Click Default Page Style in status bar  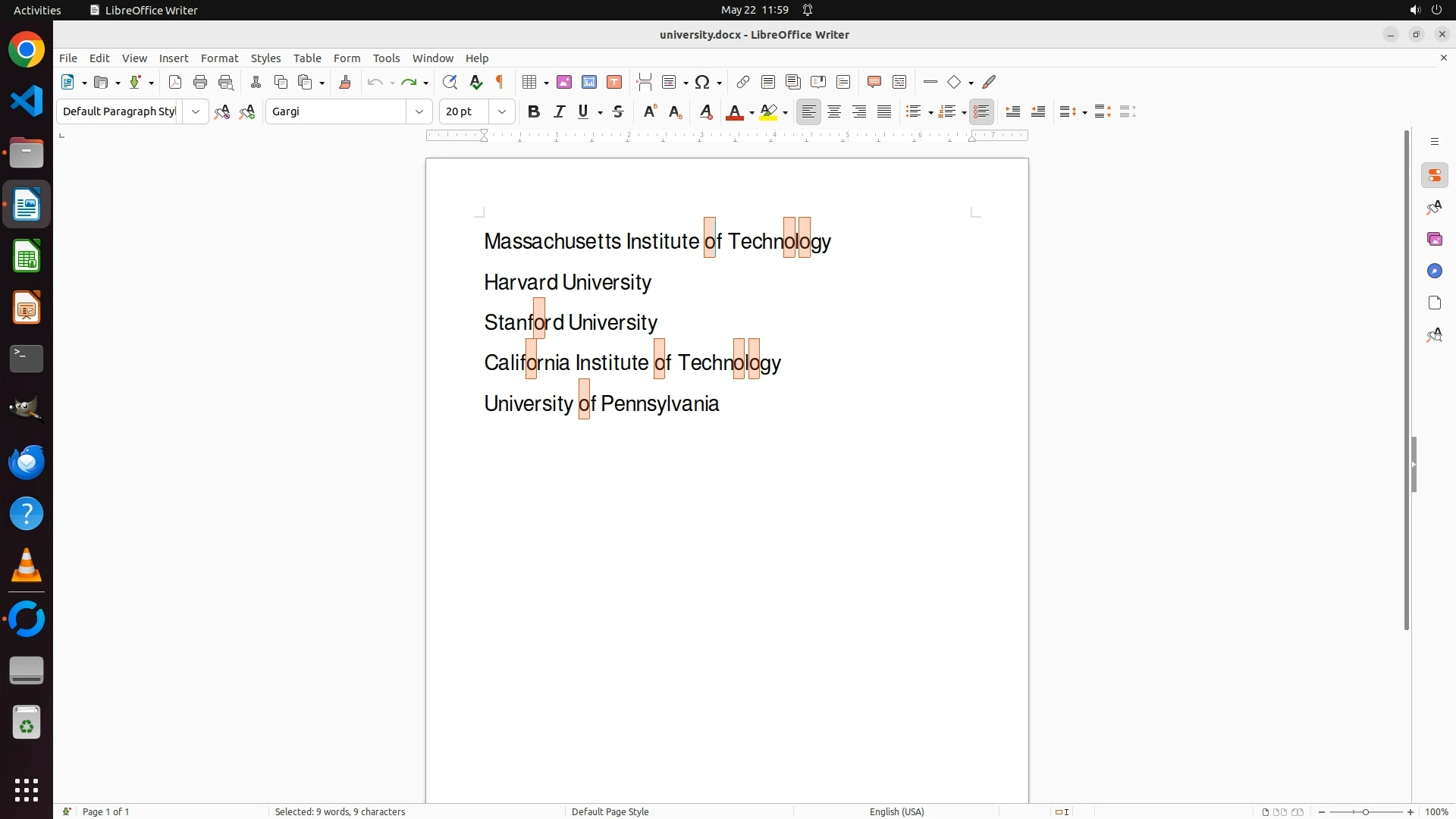point(610,811)
